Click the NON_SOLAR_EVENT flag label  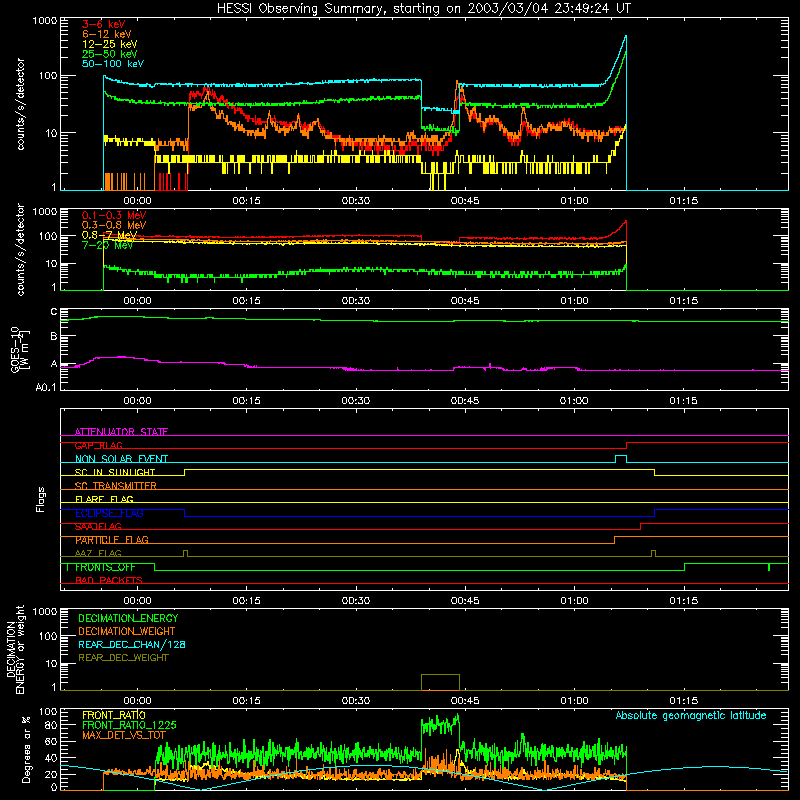[121, 459]
